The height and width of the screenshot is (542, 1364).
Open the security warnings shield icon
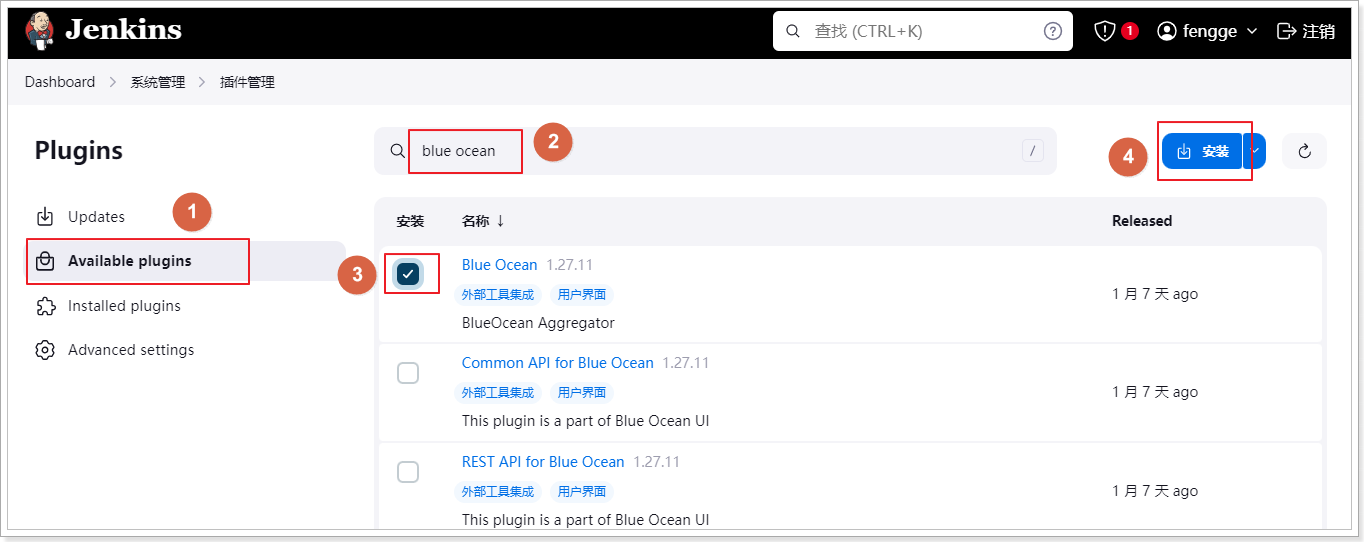pyautogui.click(x=1104, y=31)
